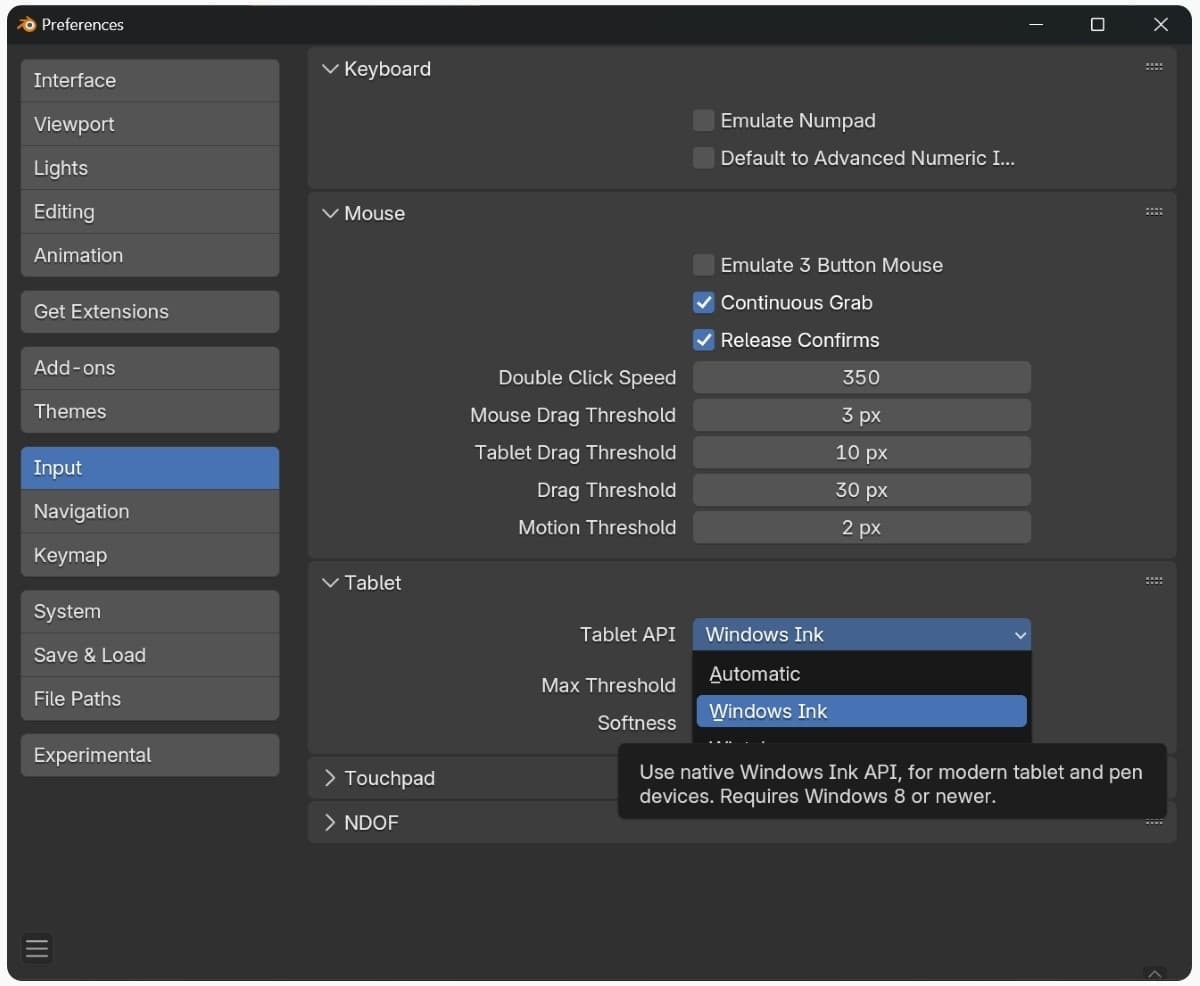Grab the Mouse panel drag handle dots
Screen dimensions: 1200x986
(1154, 212)
